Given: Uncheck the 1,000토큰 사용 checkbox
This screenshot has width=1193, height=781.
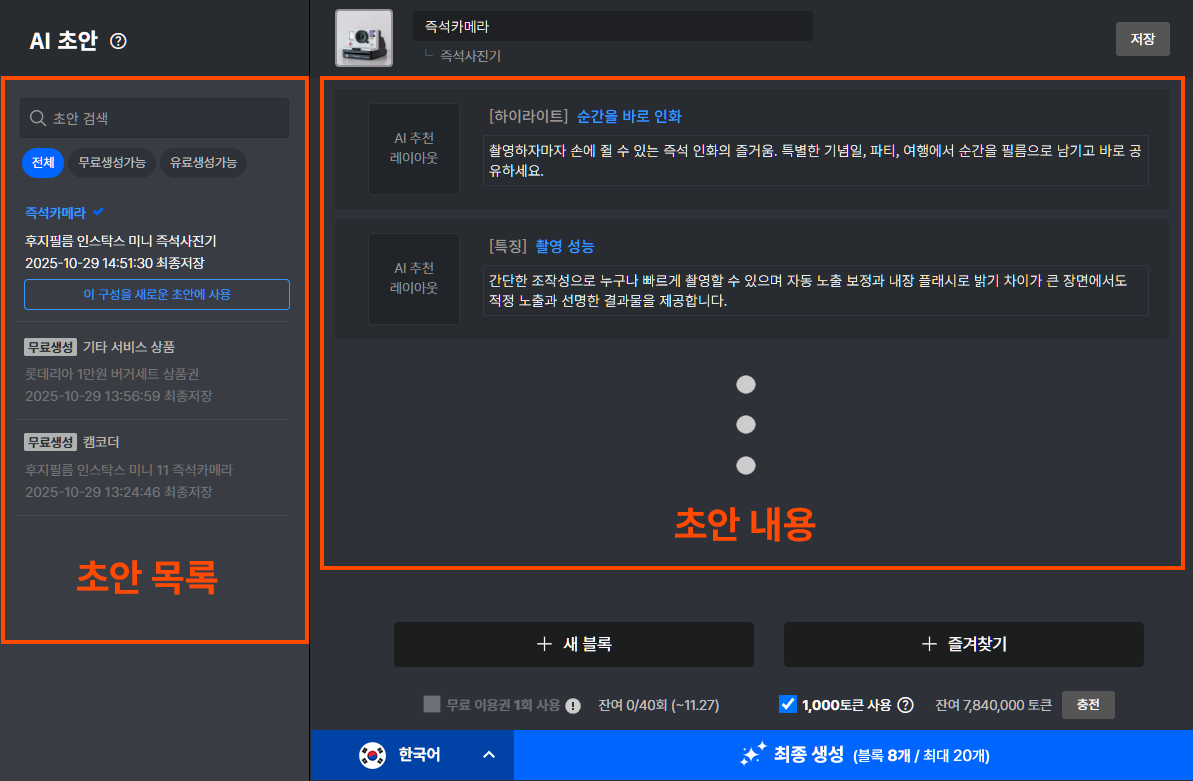Looking at the screenshot, I should click(x=789, y=705).
